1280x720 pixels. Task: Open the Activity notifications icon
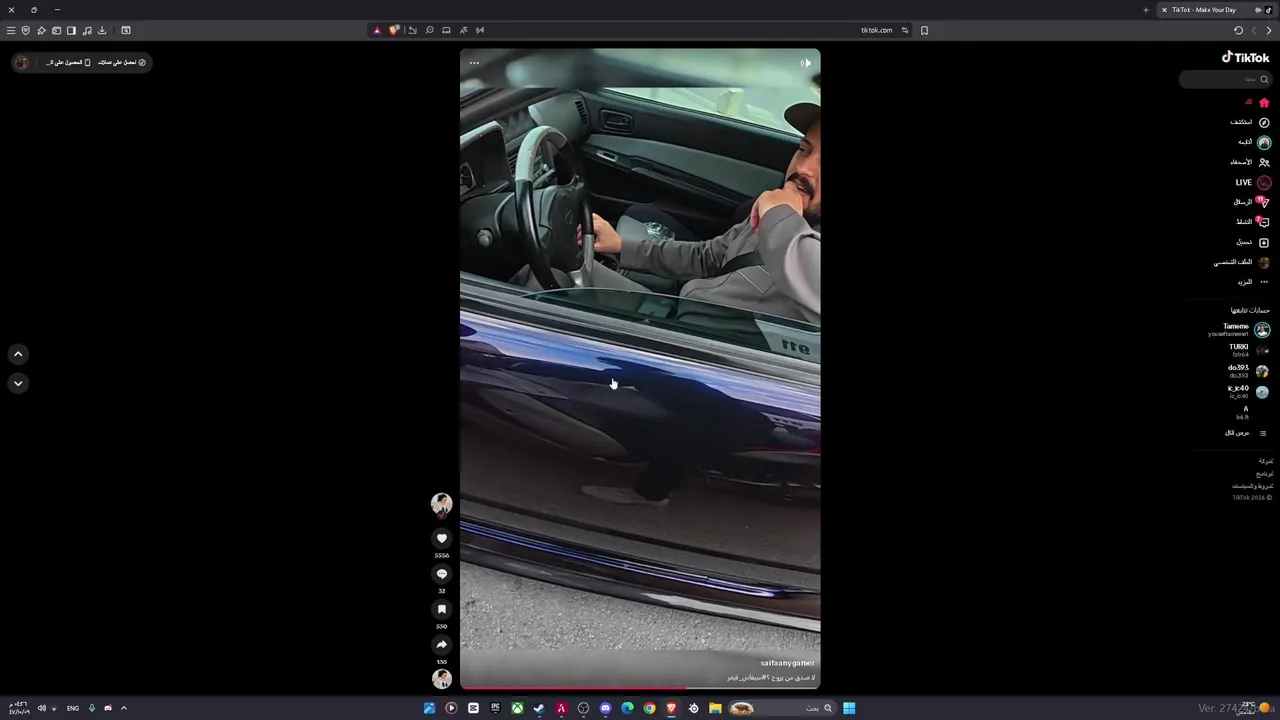pyautogui.click(x=1264, y=222)
